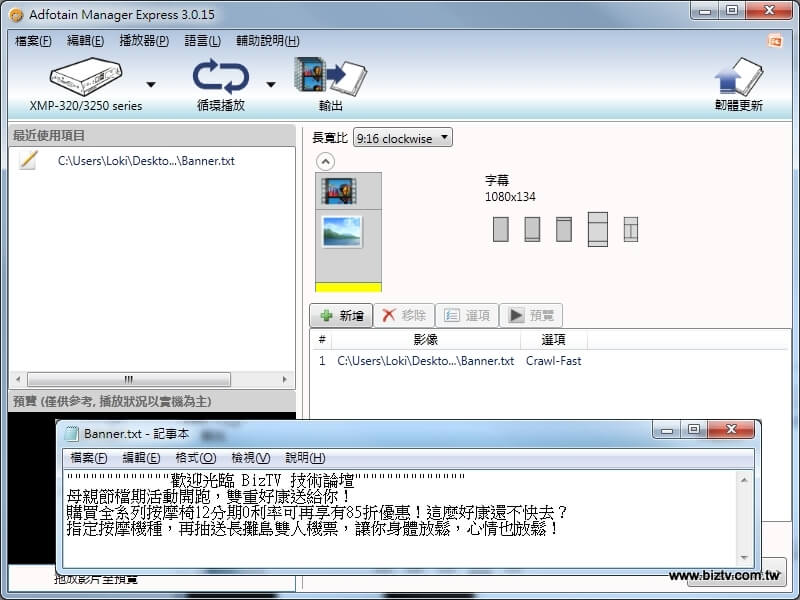This screenshot has height=600, width=800.
Task: Select the yellow subtitle zone strip
Action: tap(348, 287)
